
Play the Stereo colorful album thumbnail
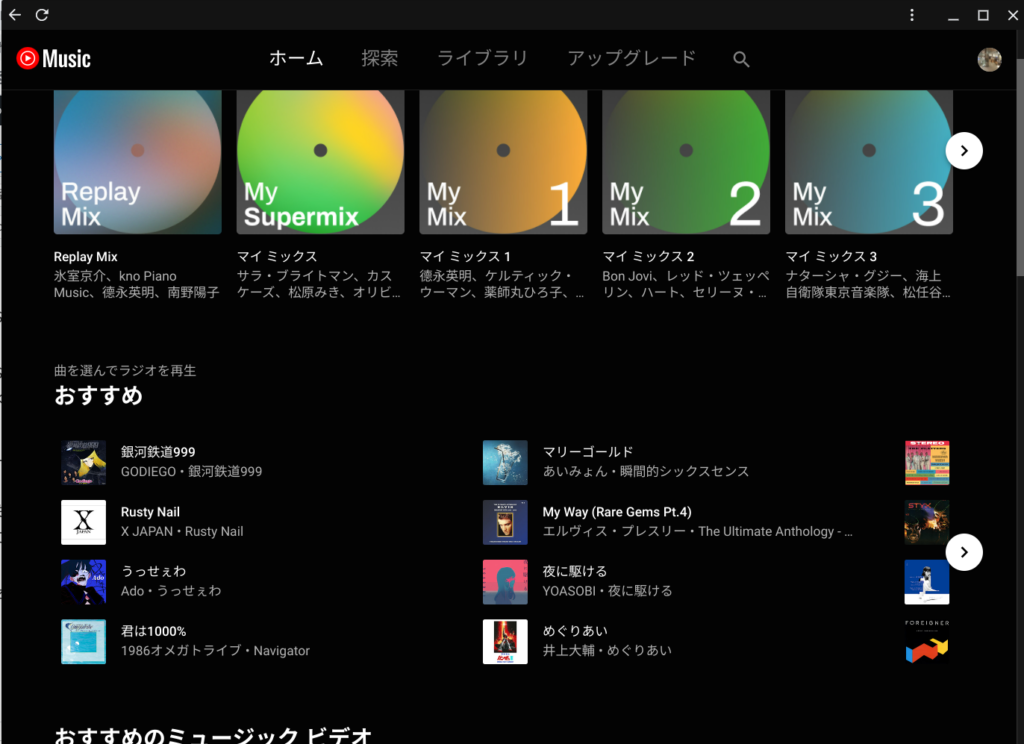coord(927,462)
